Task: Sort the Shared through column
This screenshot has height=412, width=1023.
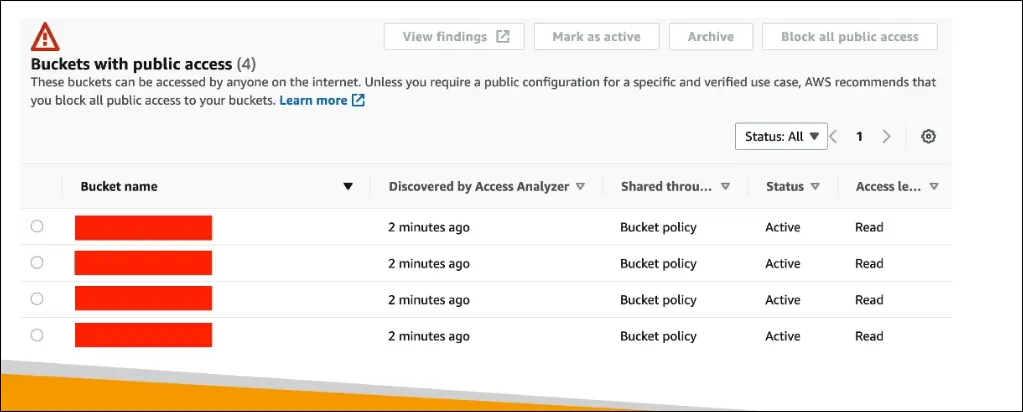Action: (725, 187)
